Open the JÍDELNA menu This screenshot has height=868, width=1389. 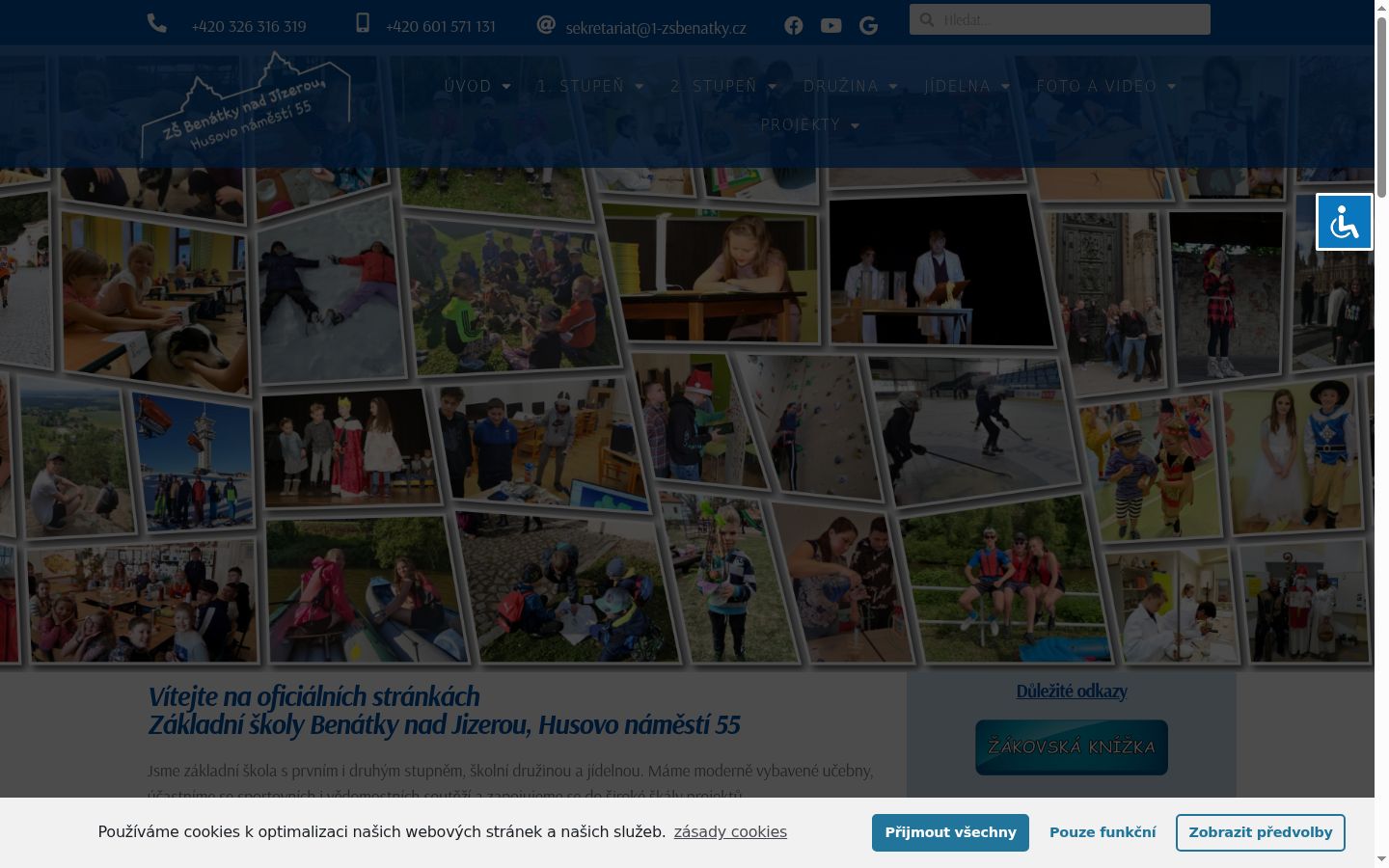pos(958,86)
